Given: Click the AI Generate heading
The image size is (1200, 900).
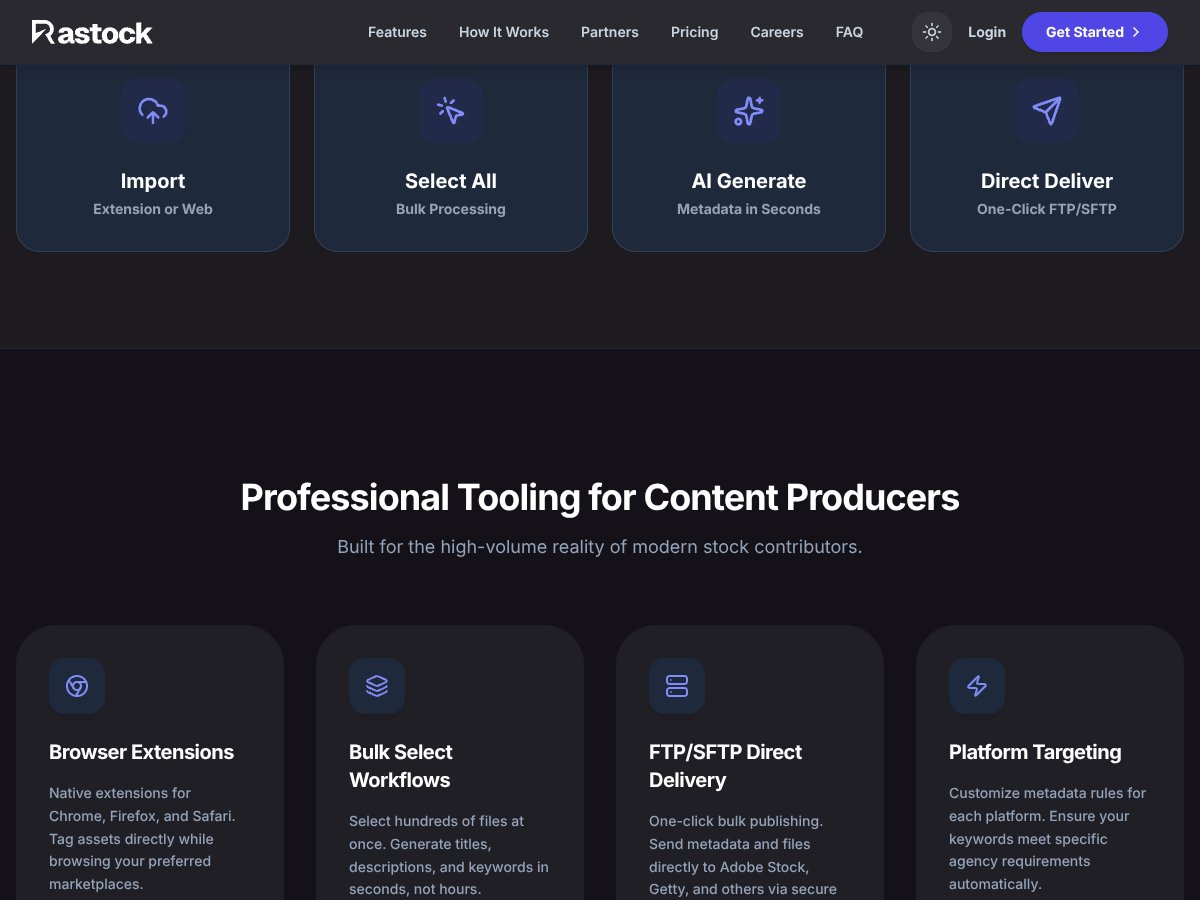Looking at the screenshot, I should tap(749, 181).
